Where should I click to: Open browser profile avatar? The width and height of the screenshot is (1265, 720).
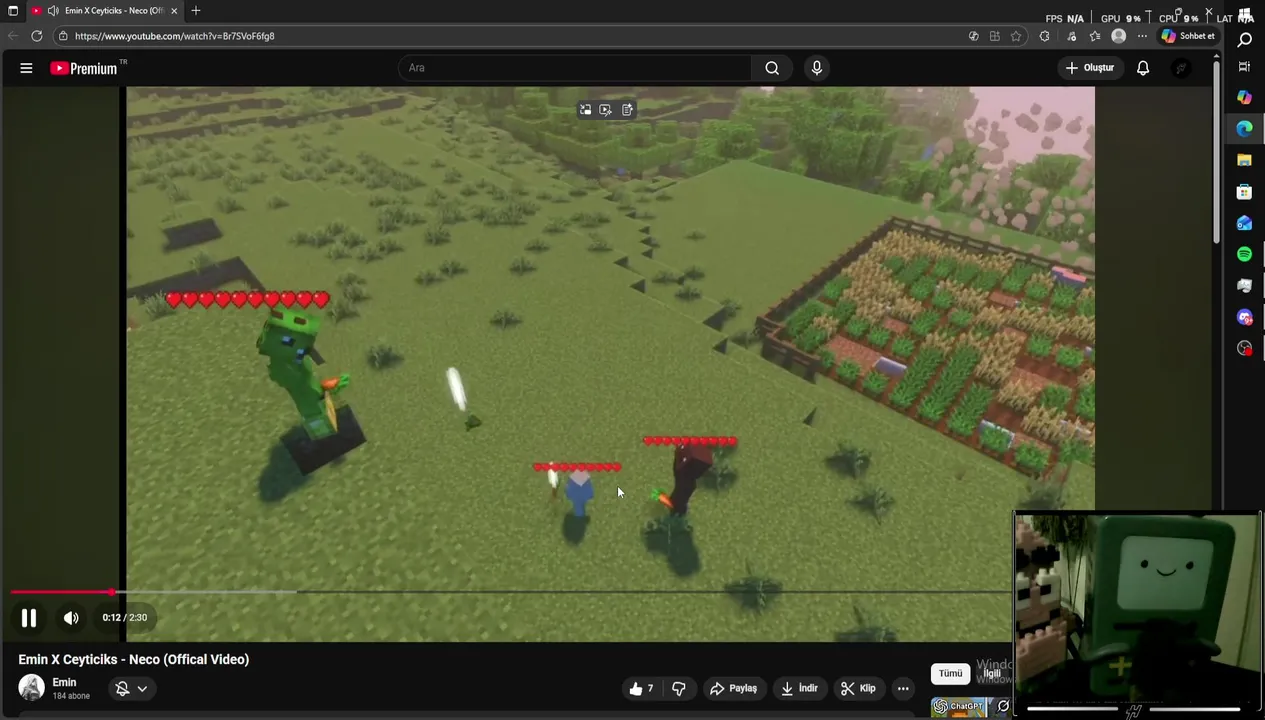1118,36
